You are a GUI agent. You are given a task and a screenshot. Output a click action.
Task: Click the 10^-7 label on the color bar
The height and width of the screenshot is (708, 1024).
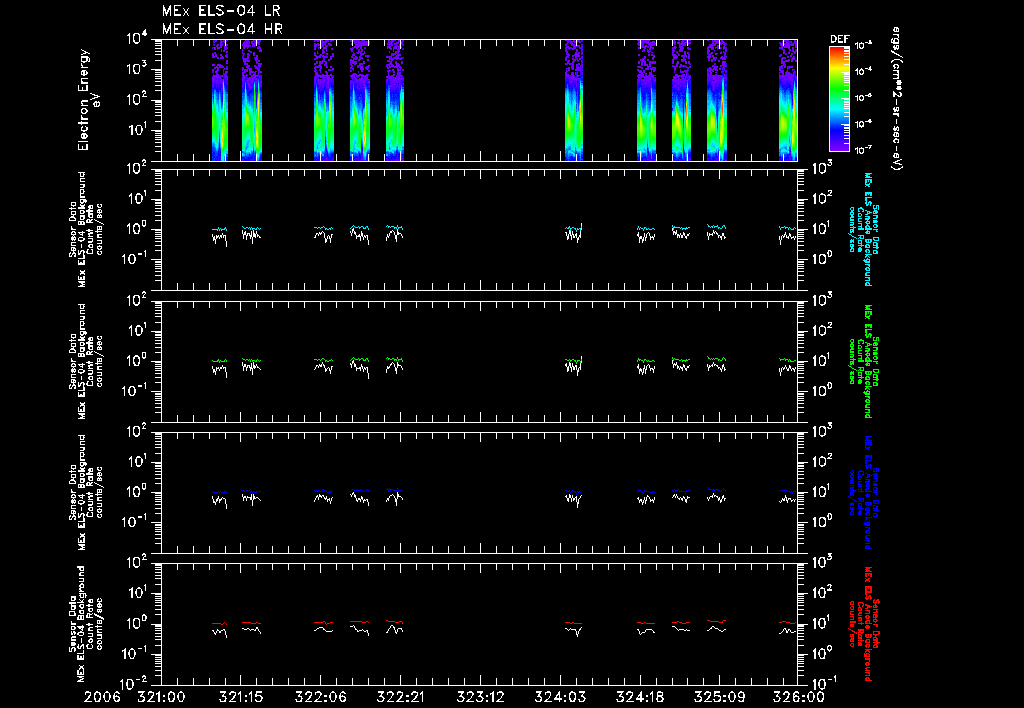click(x=863, y=150)
